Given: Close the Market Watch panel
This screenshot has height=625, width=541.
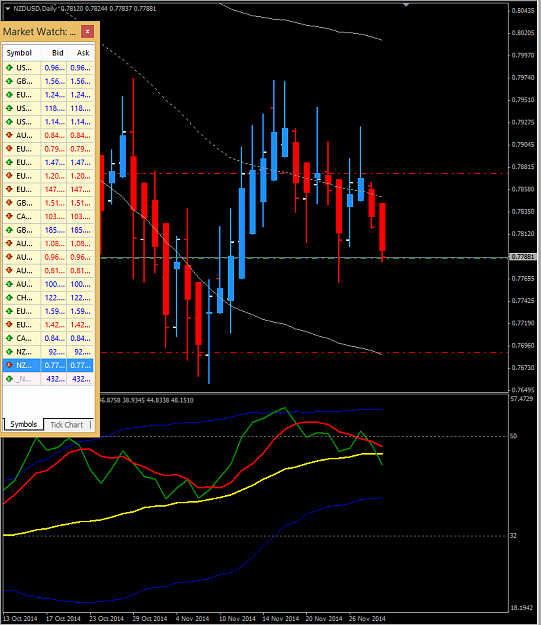Looking at the screenshot, I should (87, 31).
